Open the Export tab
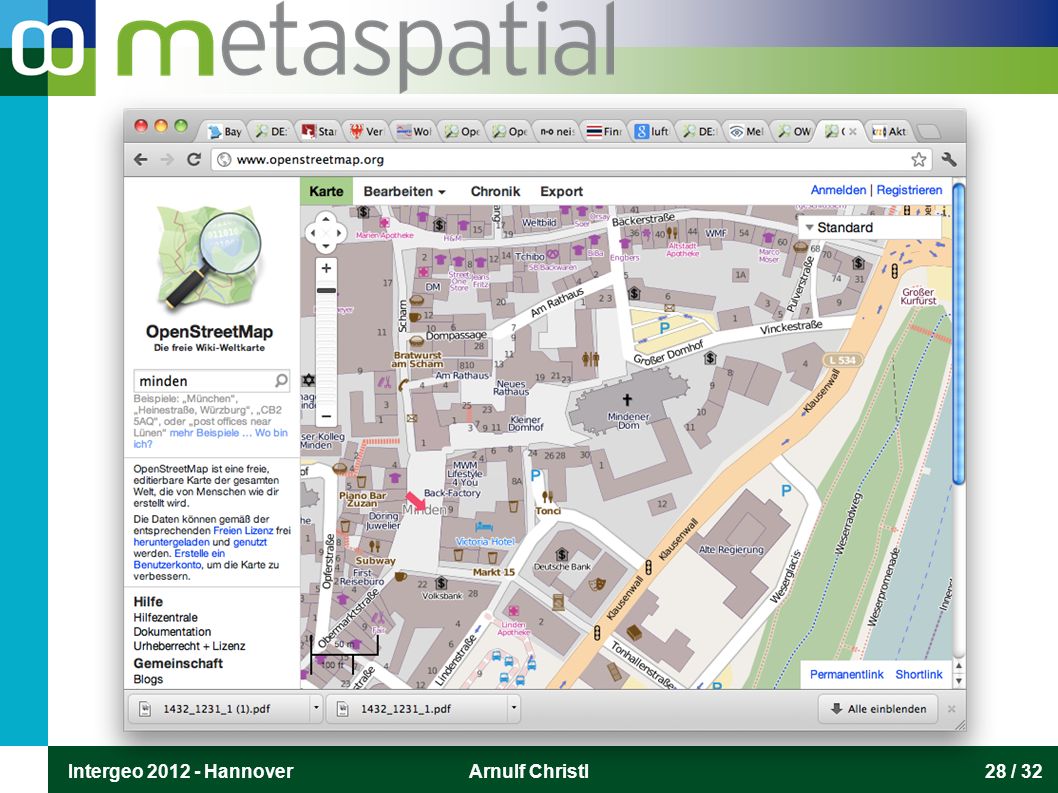 click(x=561, y=192)
